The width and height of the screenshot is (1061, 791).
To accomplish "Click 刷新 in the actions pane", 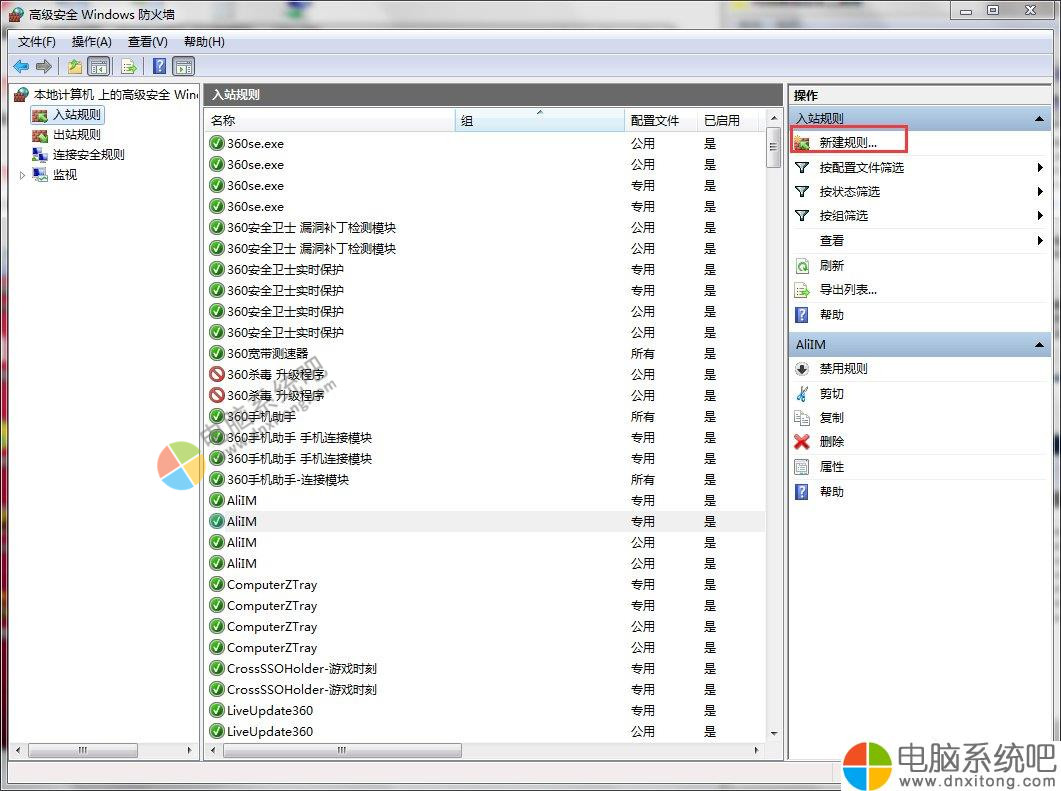I will click(832, 265).
